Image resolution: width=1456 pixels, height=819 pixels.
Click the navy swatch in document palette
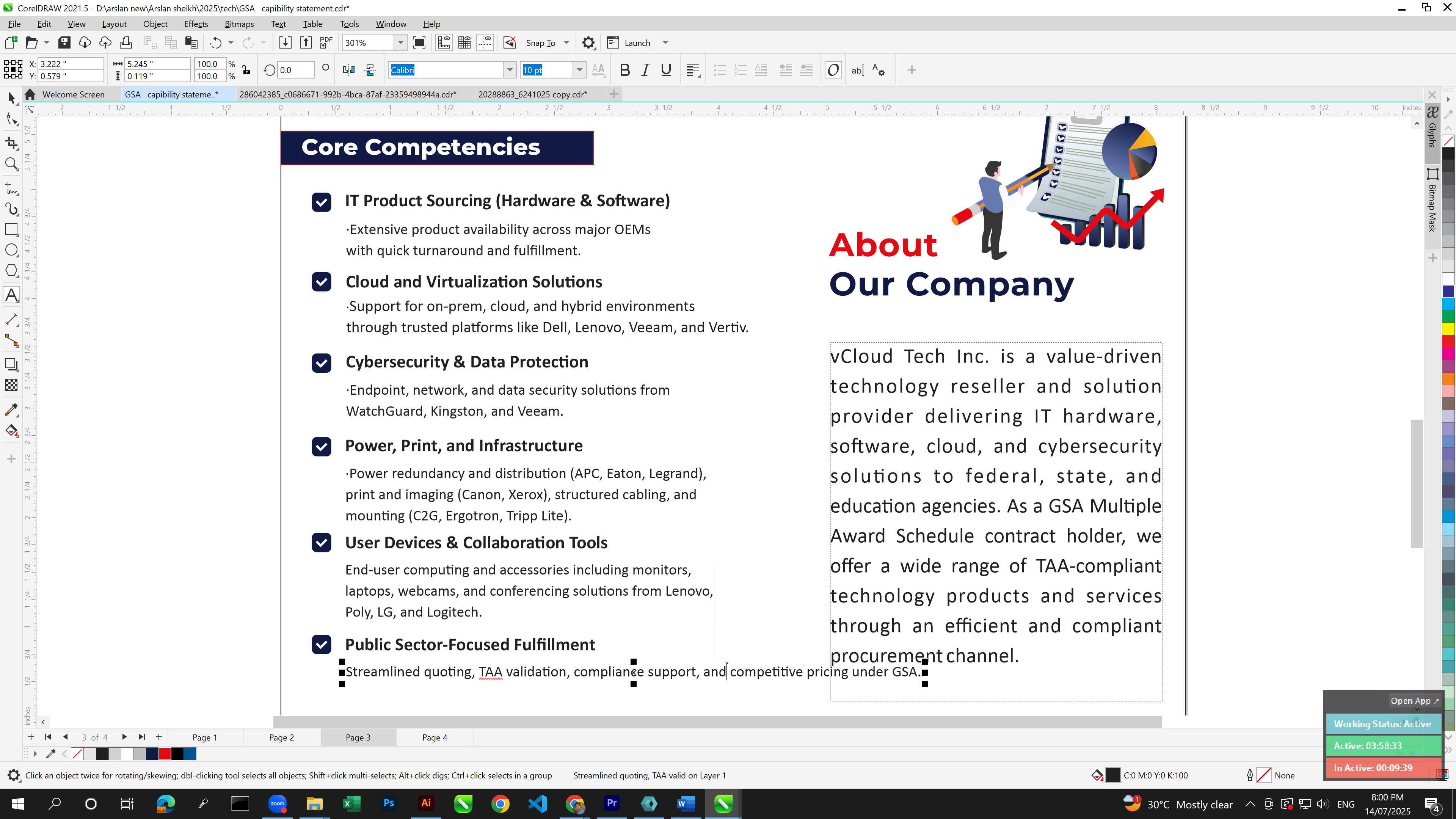click(x=152, y=753)
